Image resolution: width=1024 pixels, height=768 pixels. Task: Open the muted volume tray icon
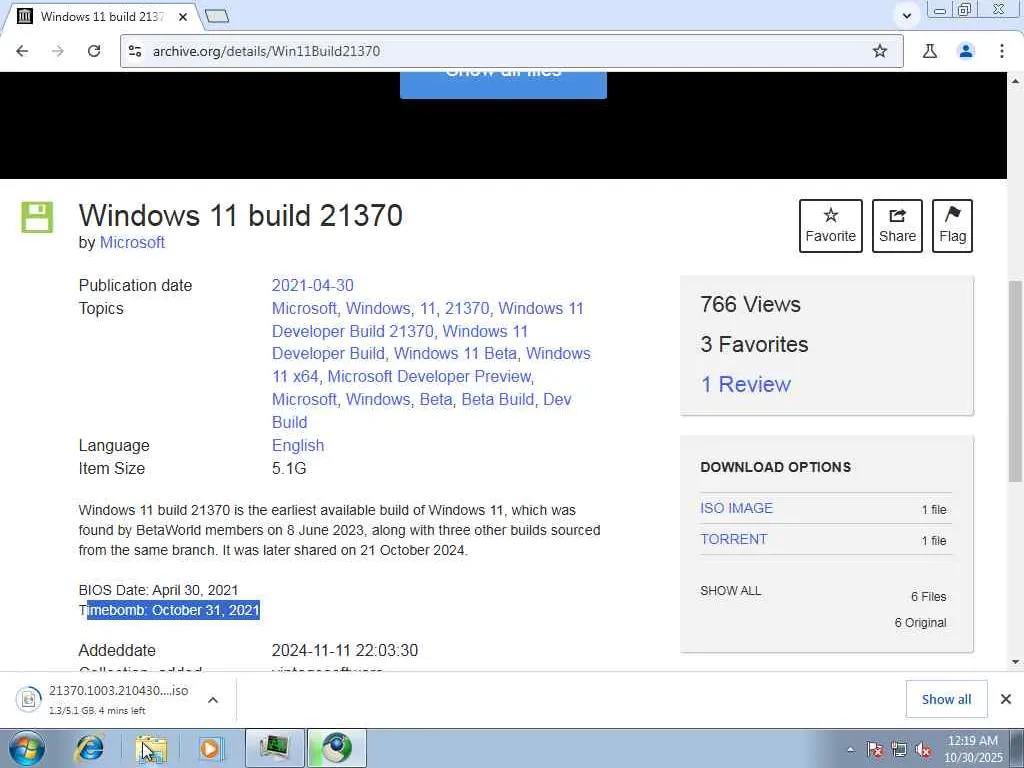tap(923, 750)
